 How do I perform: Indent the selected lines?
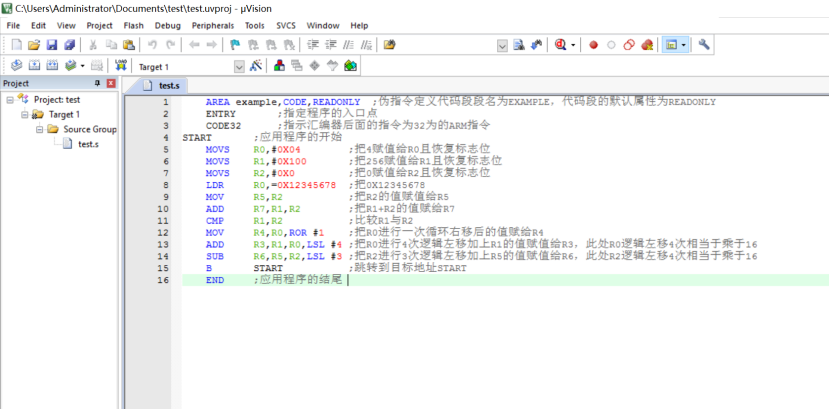pyautogui.click(x=313, y=45)
